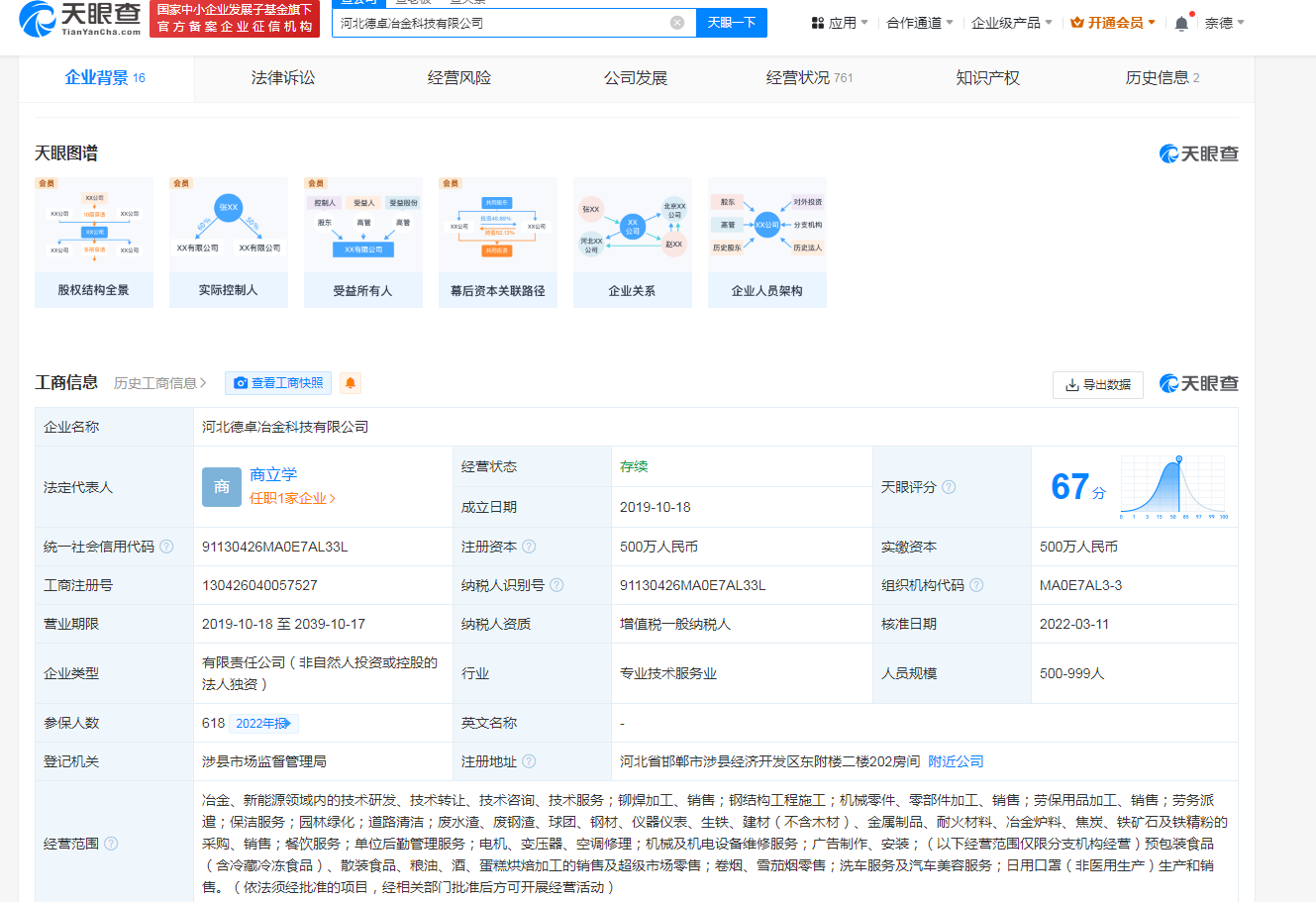Image resolution: width=1316 pixels, height=902 pixels.
Task: Click registration number 130426040057527
Action: 259,585
